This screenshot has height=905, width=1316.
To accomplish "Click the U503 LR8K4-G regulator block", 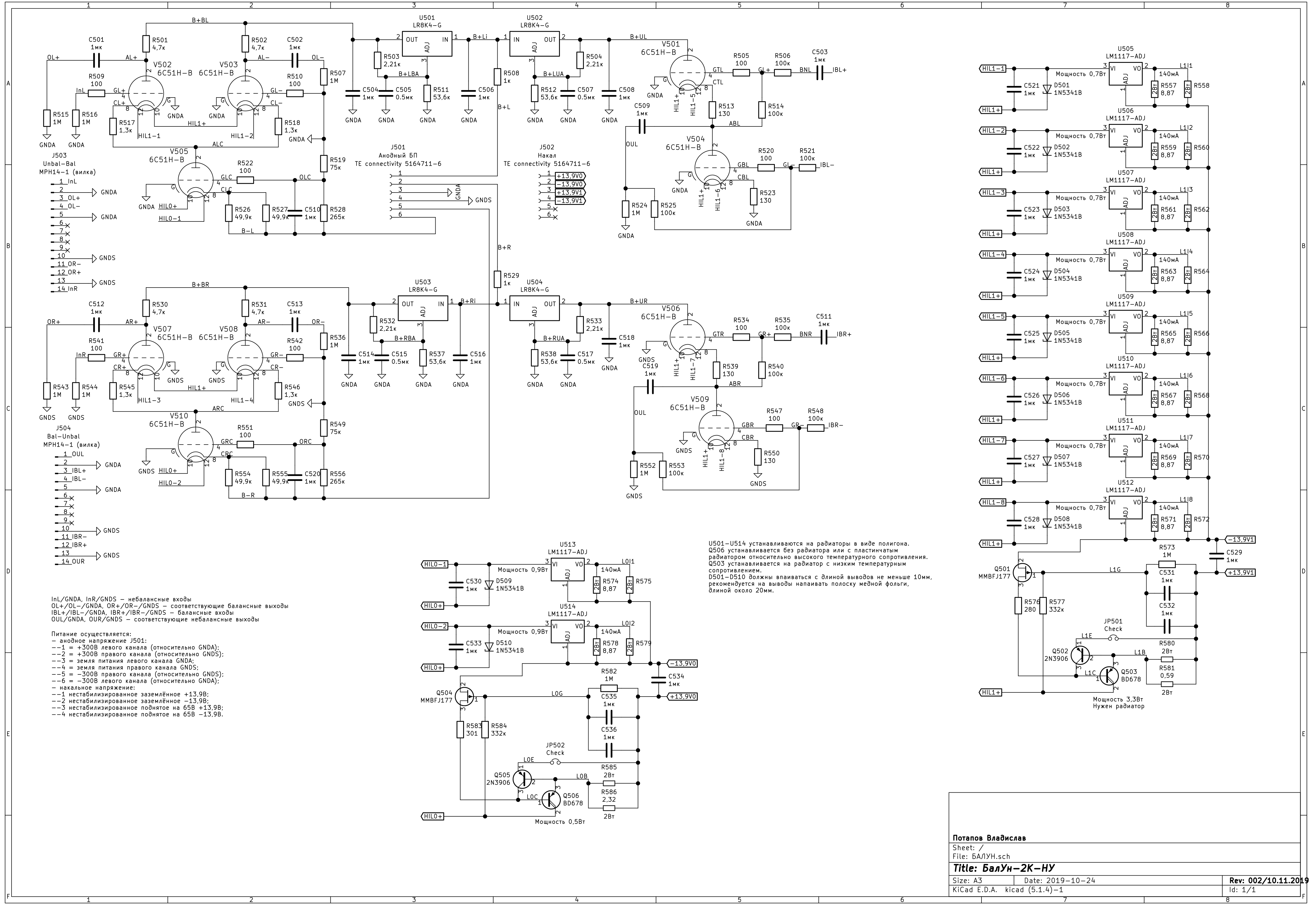I will [423, 308].
